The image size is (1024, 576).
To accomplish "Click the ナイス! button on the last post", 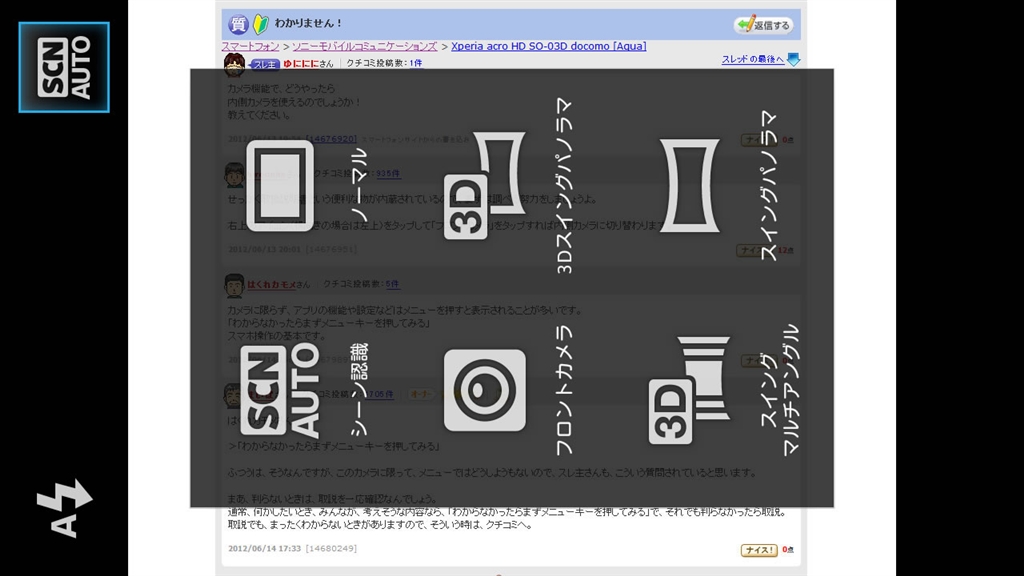I will coord(759,550).
